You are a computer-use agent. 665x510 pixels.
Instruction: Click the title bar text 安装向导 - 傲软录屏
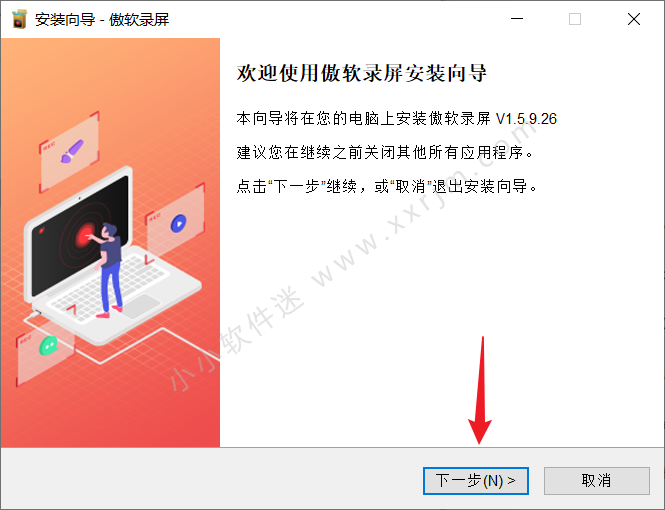click(102, 20)
